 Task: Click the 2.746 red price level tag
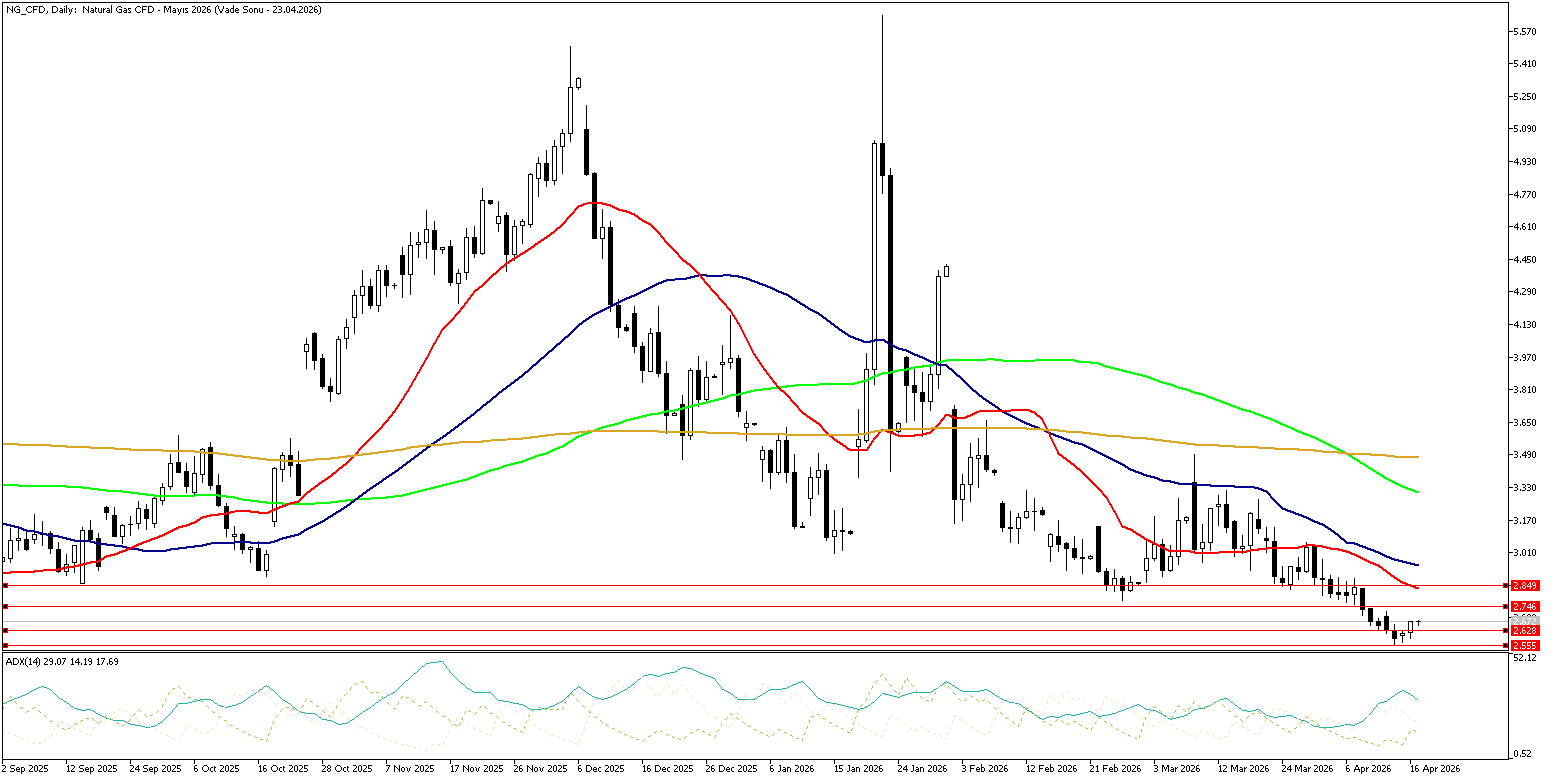pyautogui.click(x=1524, y=607)
